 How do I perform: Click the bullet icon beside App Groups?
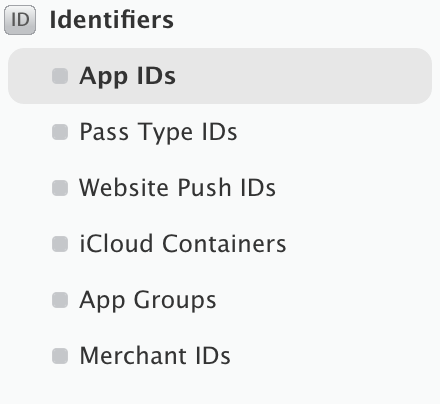coord(60,300)
